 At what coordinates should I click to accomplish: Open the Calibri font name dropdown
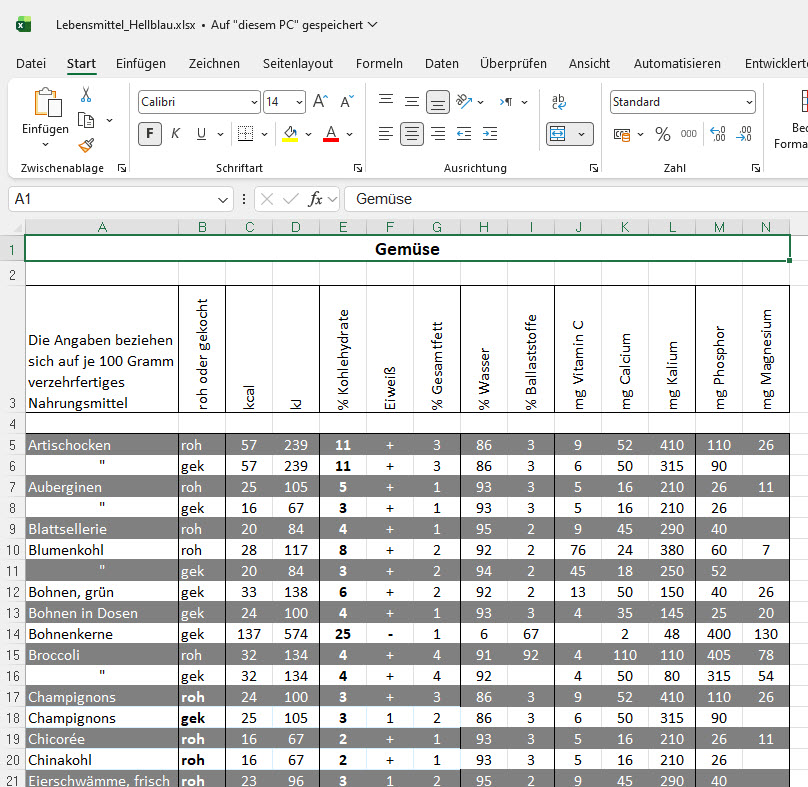253,102
